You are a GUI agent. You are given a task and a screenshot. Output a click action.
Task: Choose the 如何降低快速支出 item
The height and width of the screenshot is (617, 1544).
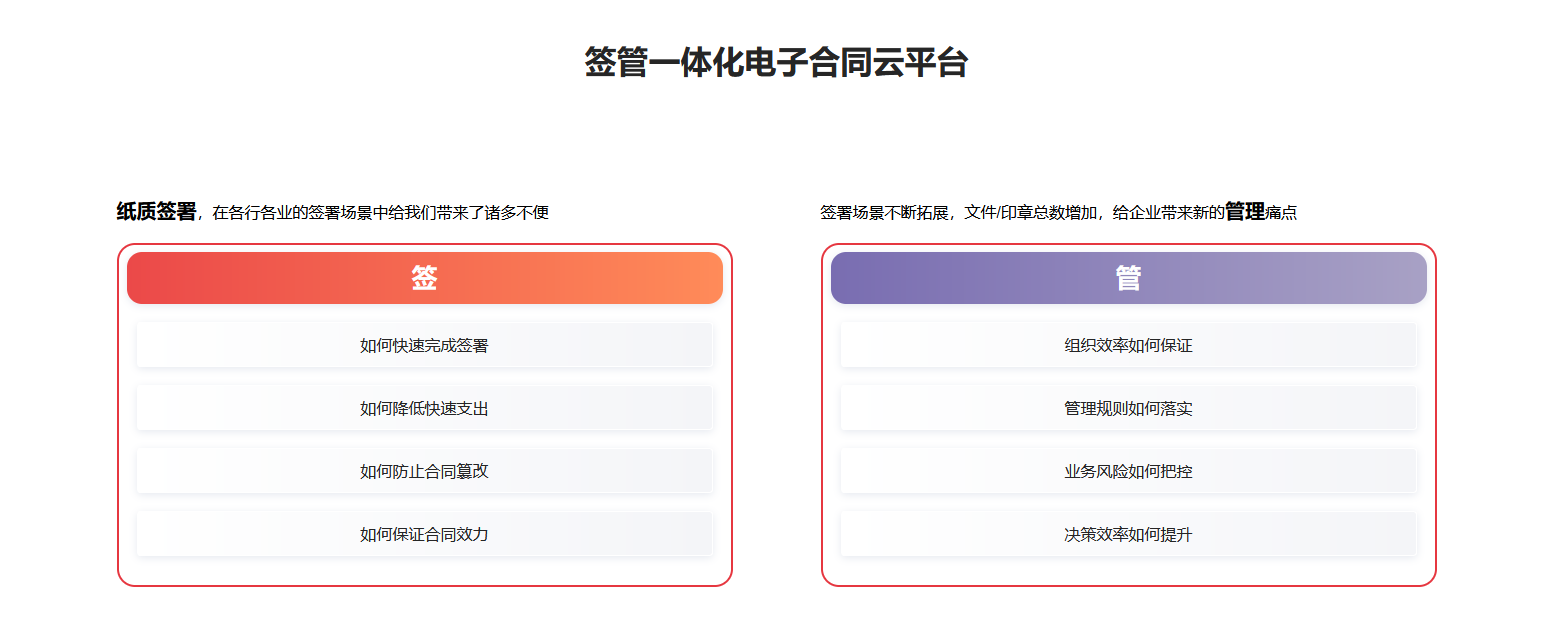(x=425, y=408)
